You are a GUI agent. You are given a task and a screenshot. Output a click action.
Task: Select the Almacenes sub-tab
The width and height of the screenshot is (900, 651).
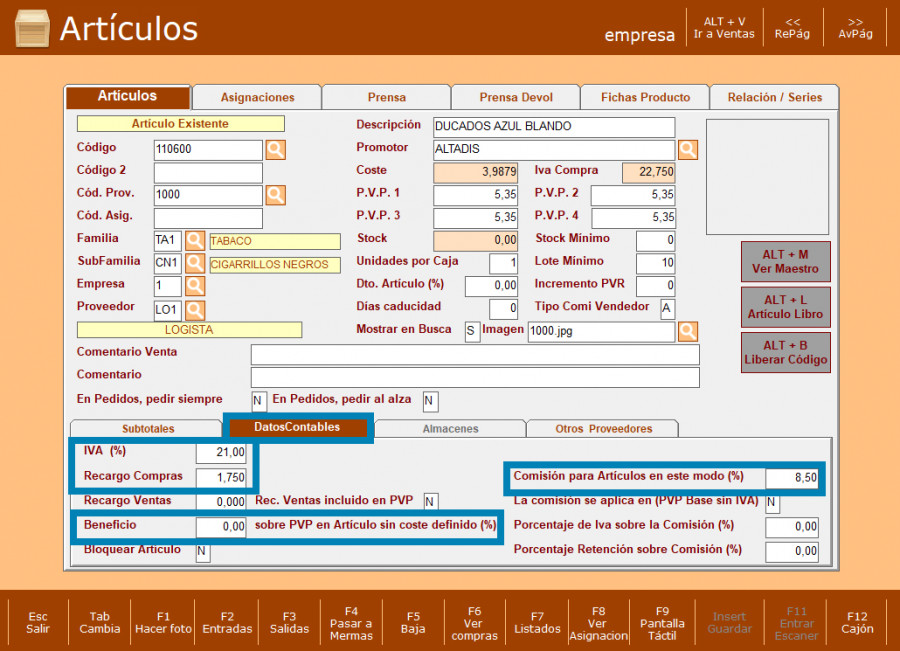[x=449, y=429]
